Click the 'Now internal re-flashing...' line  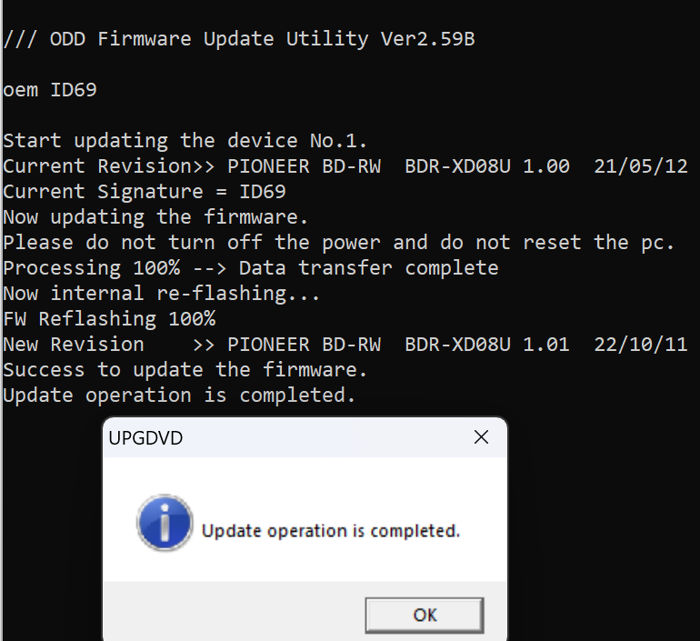pos(161,294)
